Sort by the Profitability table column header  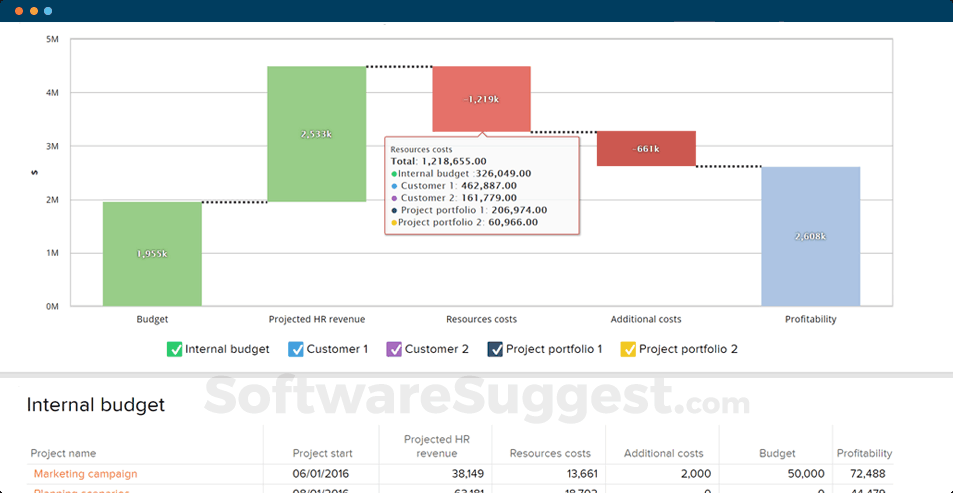[864, 453]
